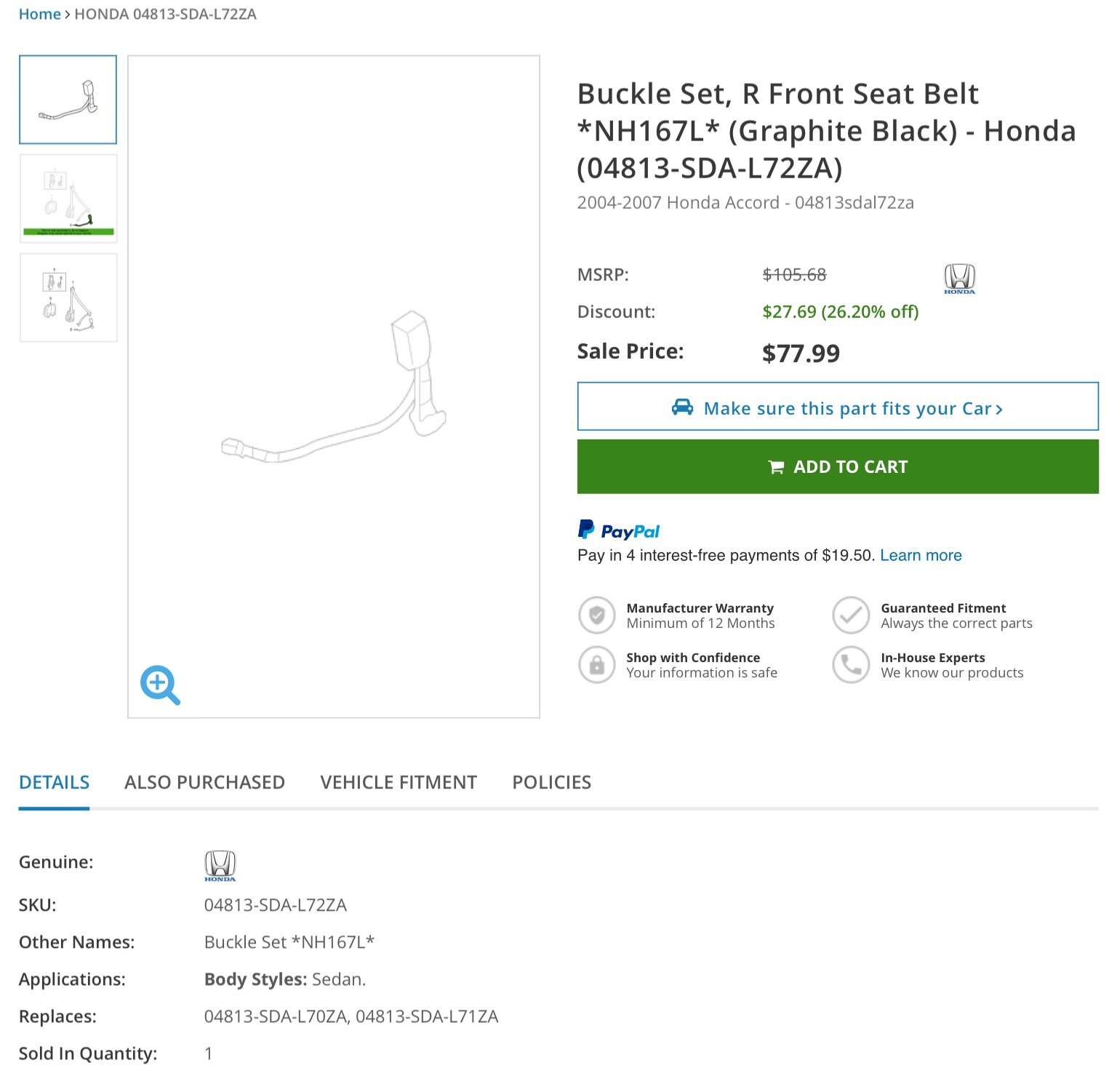Click the Shop with Confidence lock icon
The image size is (1117, 1092).
[597, 665]
